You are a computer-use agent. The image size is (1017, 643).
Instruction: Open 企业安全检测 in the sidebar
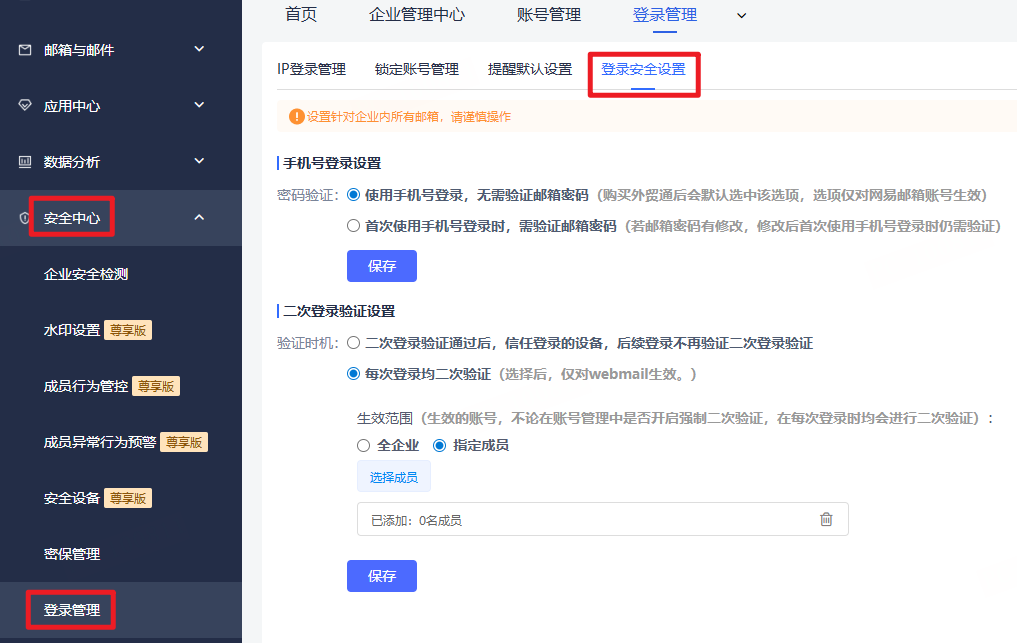(86, 274)
